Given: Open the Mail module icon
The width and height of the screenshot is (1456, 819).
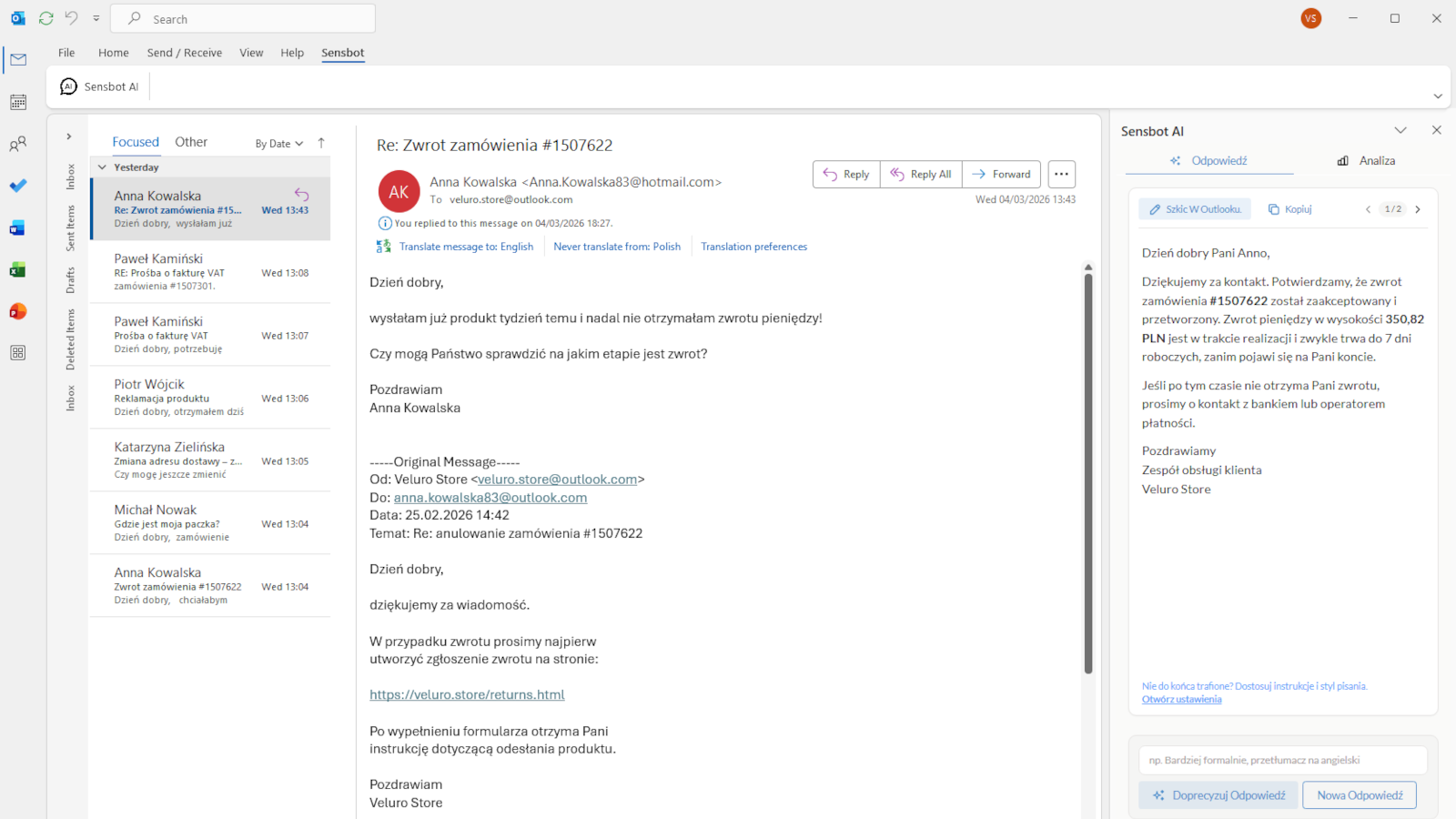Looking at the screenshot, I should 18,60.
